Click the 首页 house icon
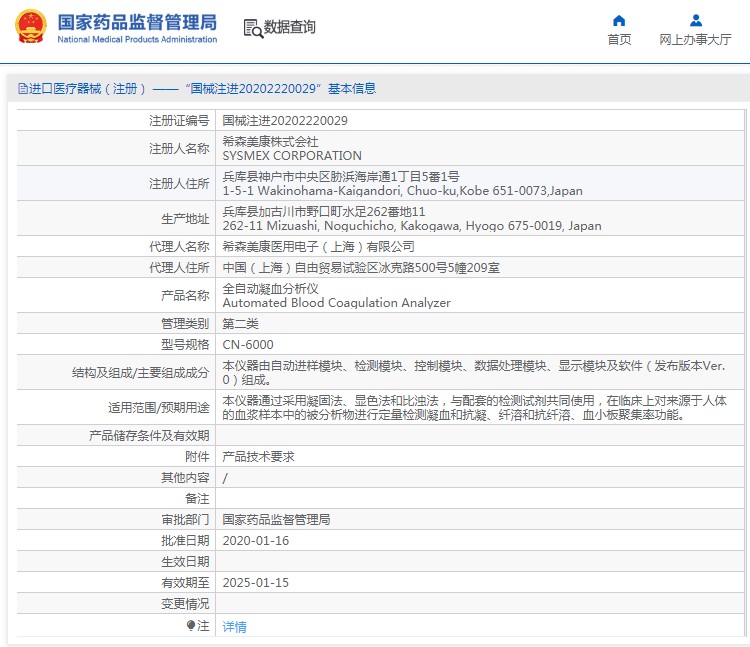The height and width of the screenshot is (647, 750). point(619,20)
